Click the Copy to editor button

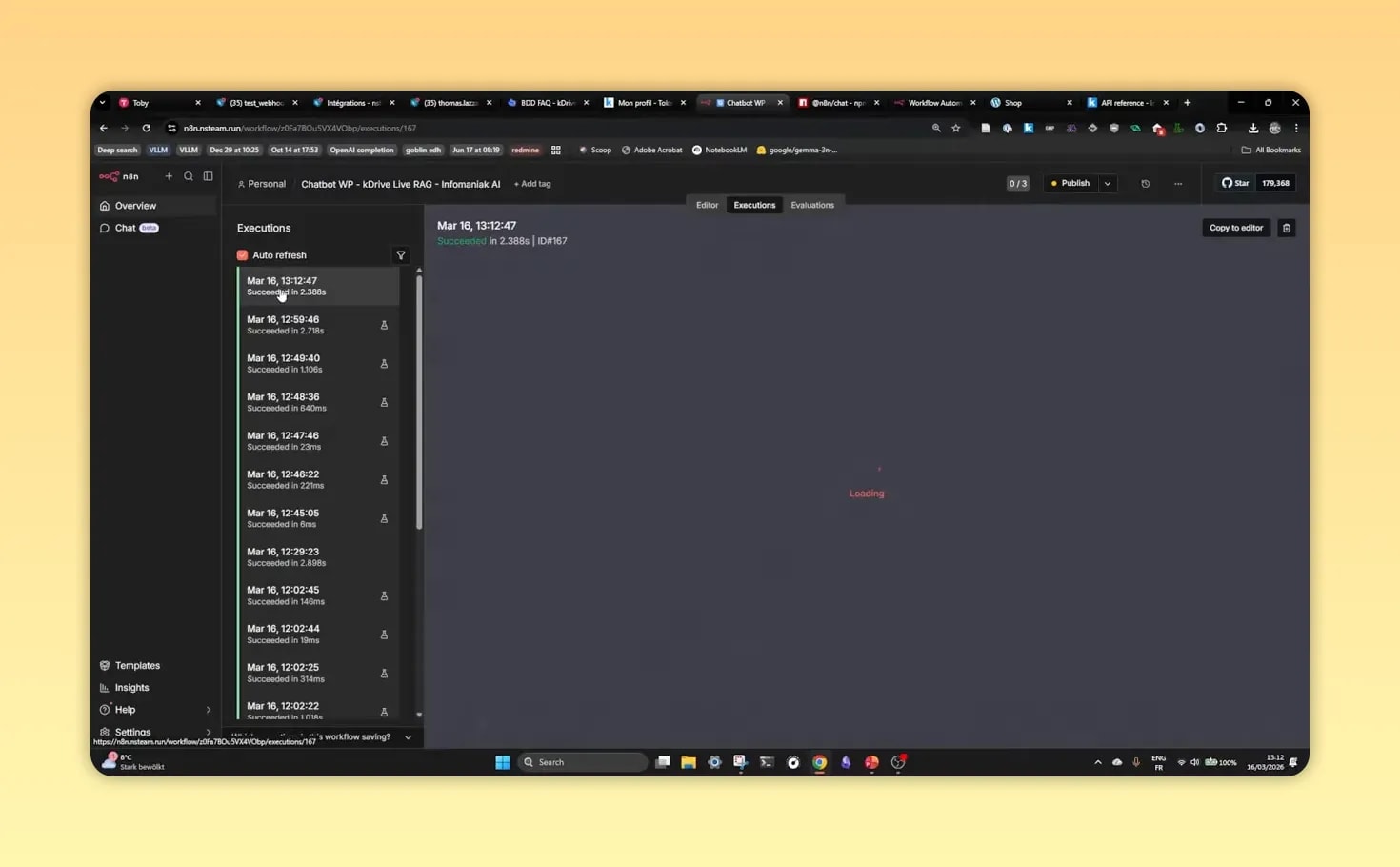click(x=1235, y=228)
